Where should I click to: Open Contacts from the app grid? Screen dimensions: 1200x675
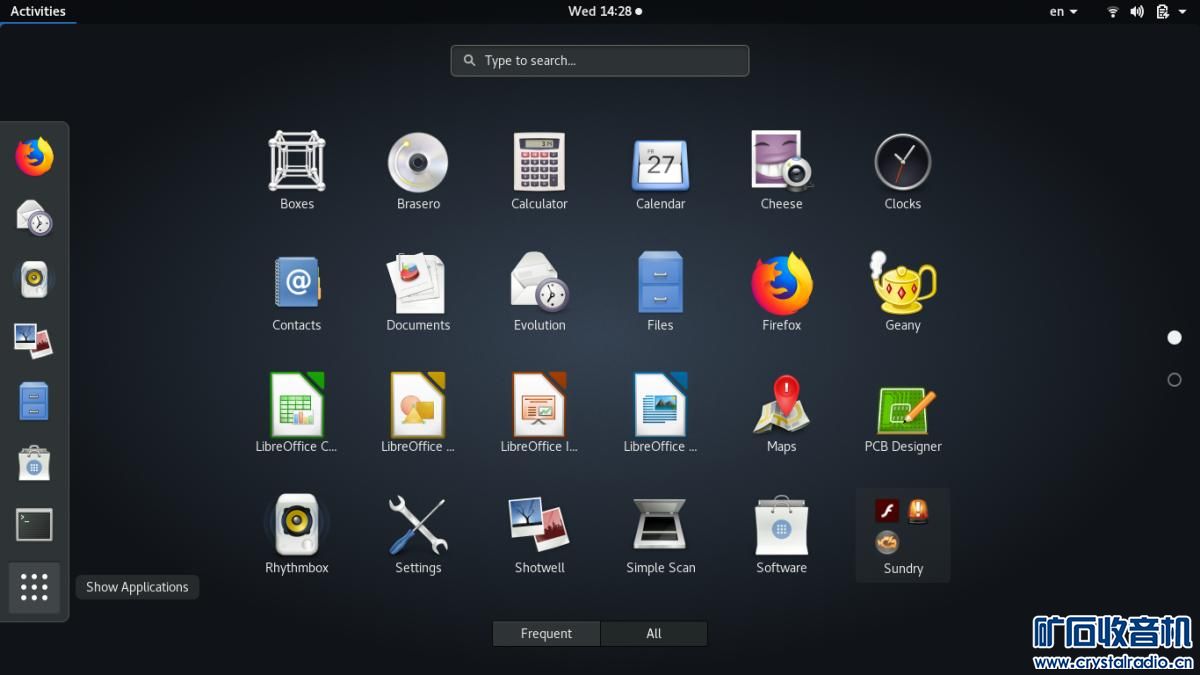(297, 291)
